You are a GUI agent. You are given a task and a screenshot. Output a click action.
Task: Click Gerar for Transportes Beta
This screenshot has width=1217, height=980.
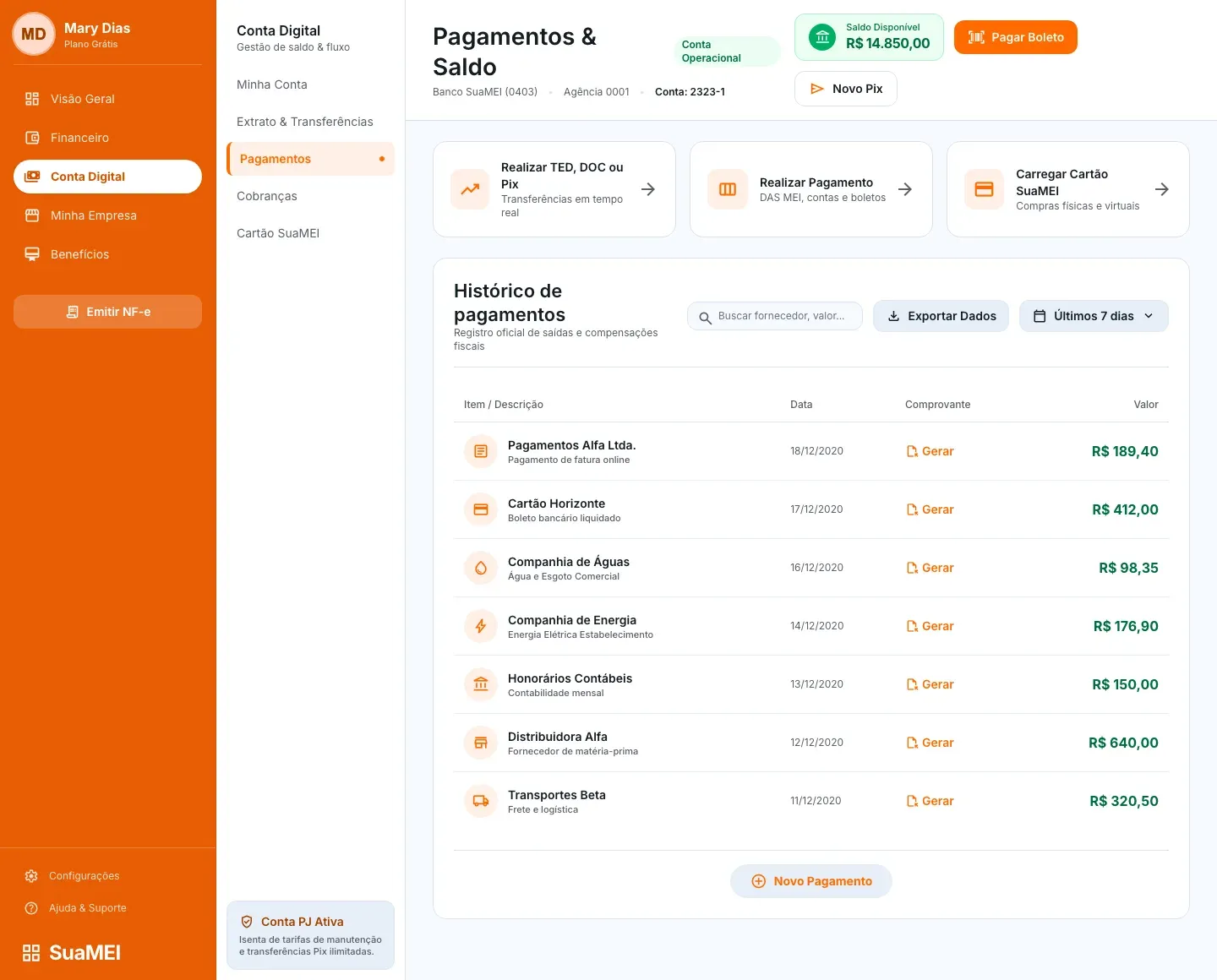click(x=930, y=801)
